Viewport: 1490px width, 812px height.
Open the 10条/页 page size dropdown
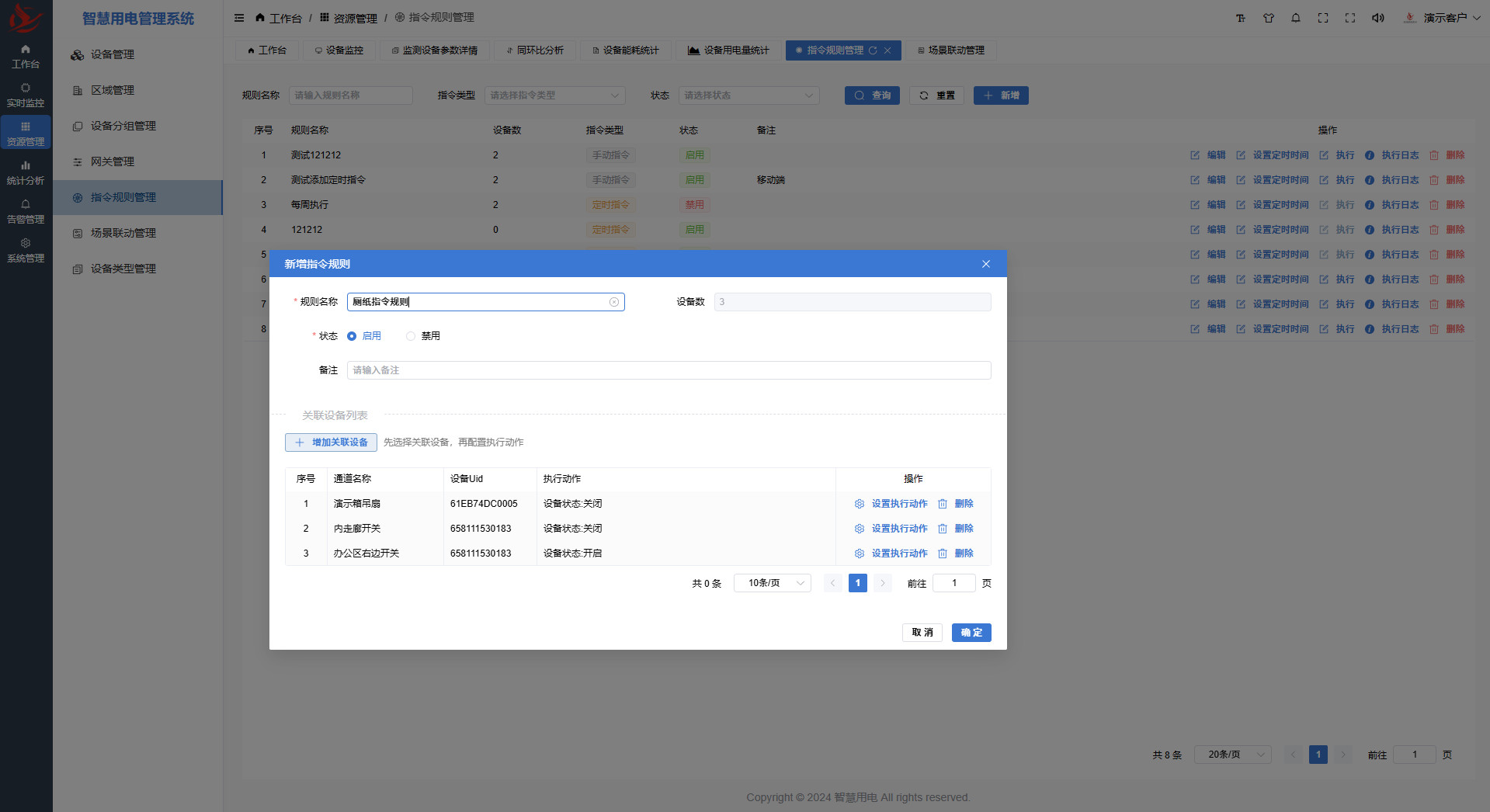click(x=773, y=583)
